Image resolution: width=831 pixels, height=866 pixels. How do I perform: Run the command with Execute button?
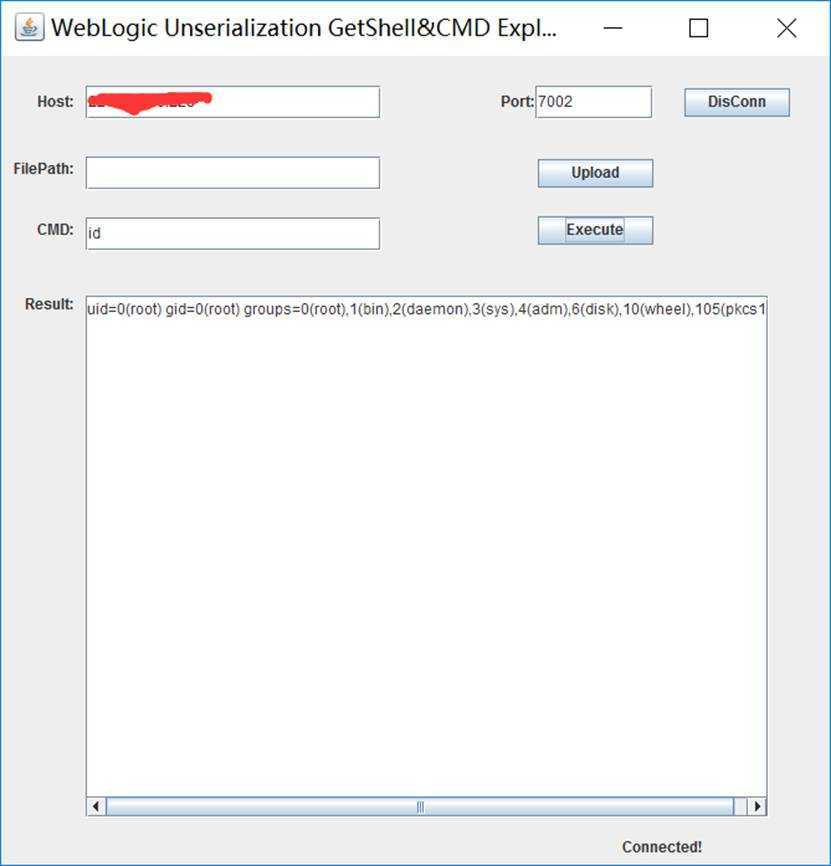pyautogui.click(x=595, y=230)
